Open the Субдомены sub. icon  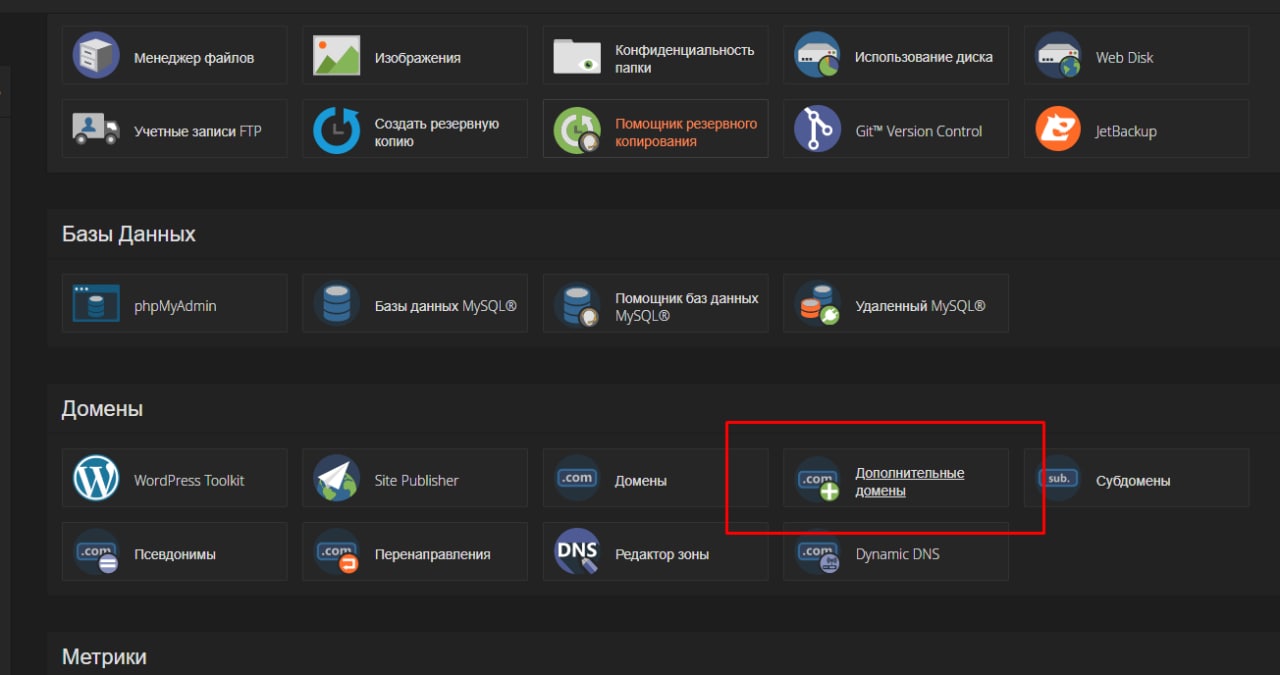coord(1058,479)
